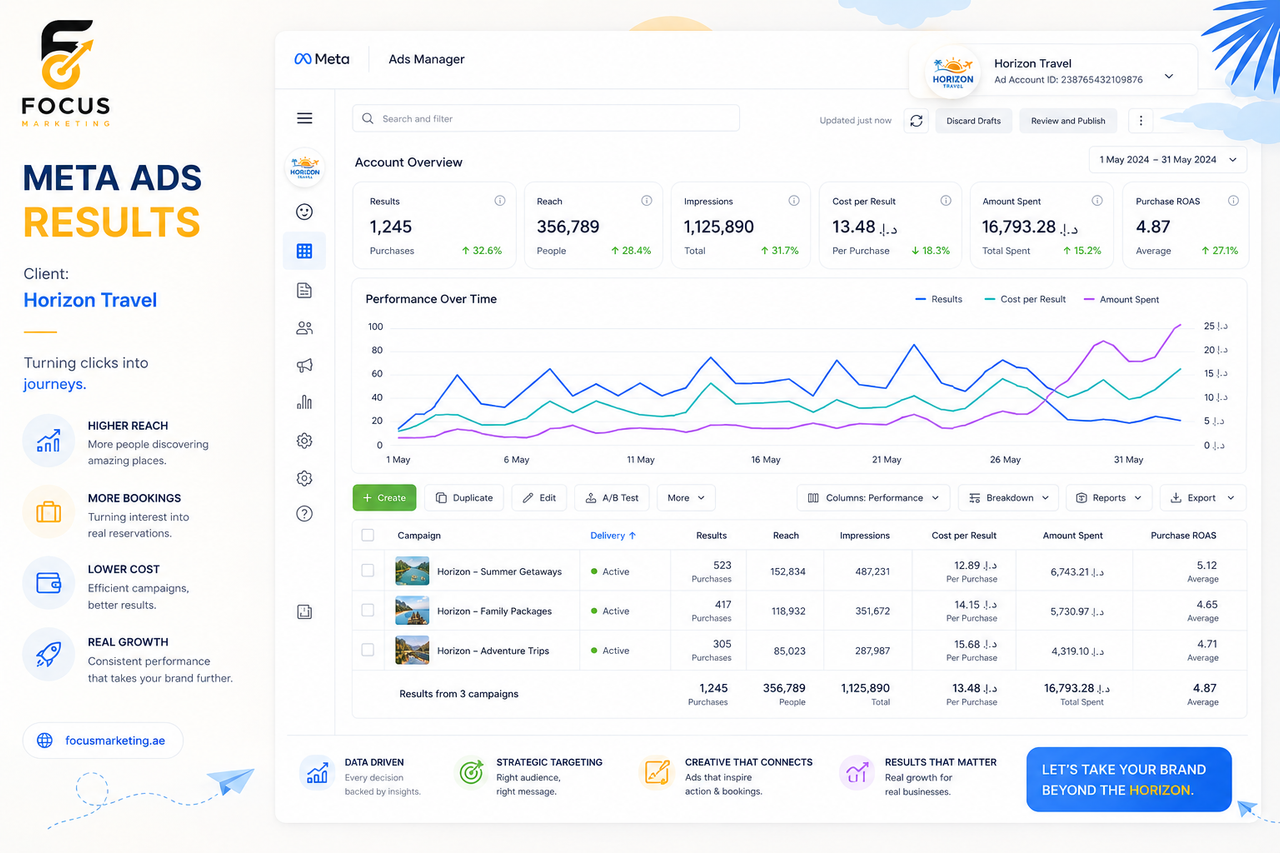Click the A/B Test button

[612, 498]
